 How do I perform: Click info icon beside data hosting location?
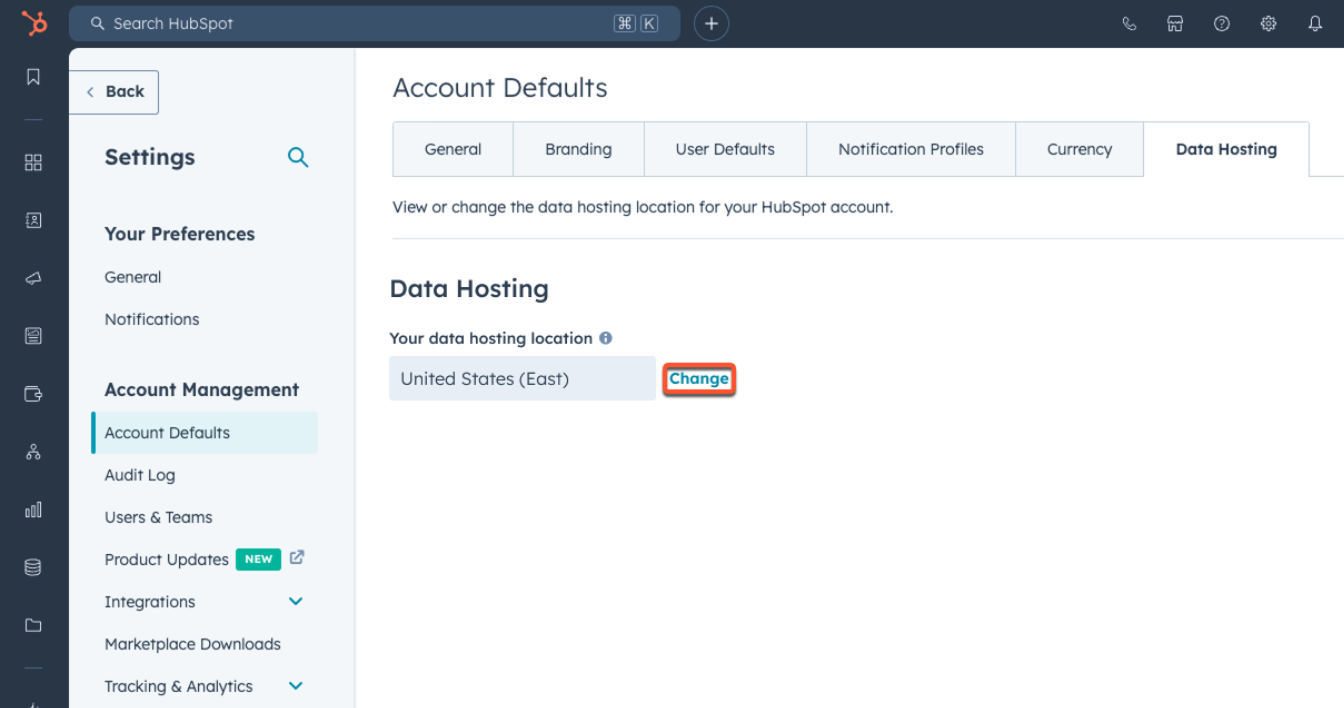(x=605, y=338)
